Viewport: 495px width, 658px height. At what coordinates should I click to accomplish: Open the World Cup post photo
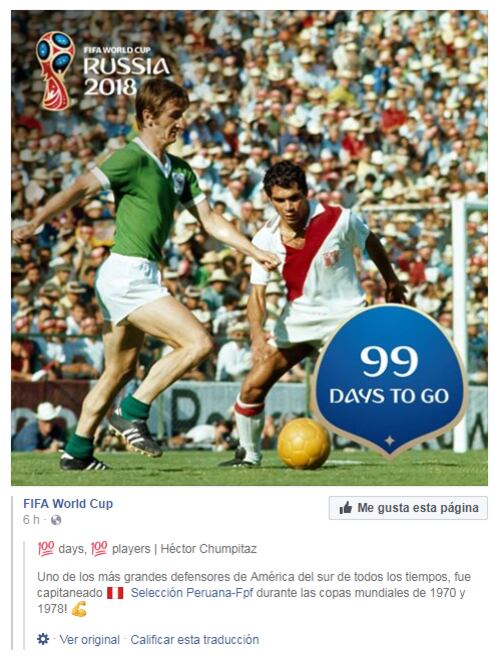point(249,248)
